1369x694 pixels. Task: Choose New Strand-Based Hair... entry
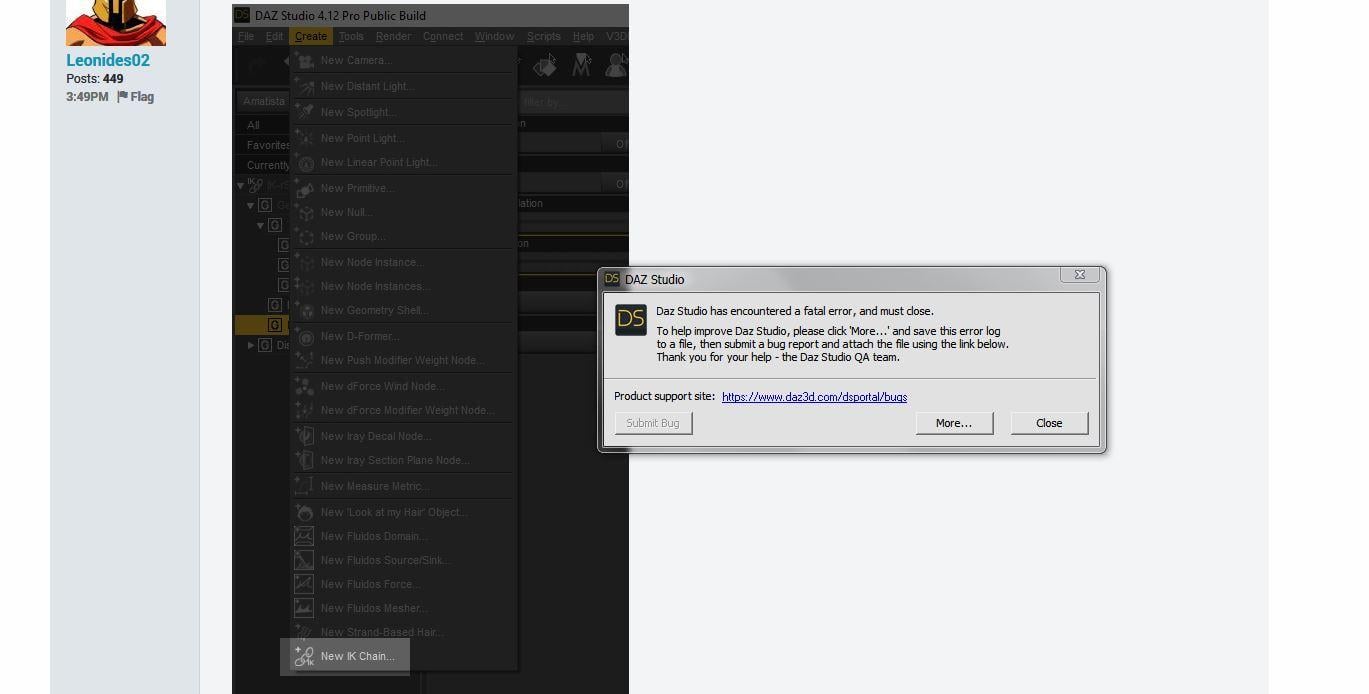(404, 632)
